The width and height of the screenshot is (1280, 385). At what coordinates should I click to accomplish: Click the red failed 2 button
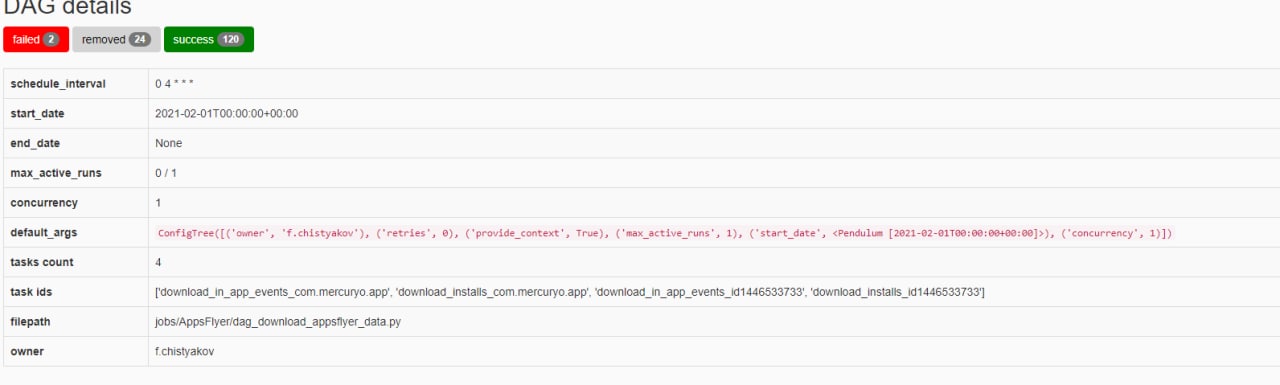tap(36, 40)
